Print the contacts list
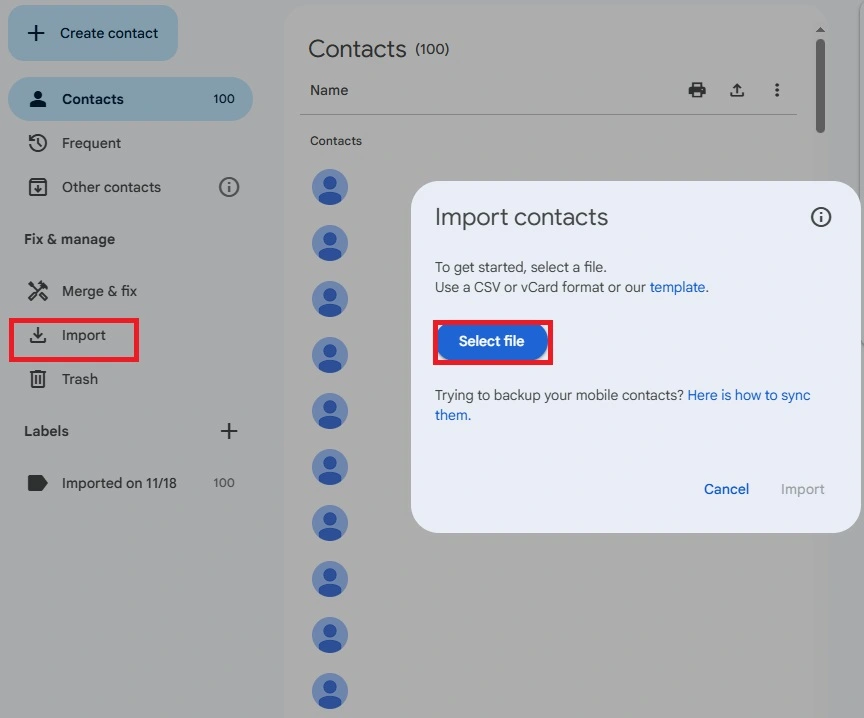 coord(697,90)
